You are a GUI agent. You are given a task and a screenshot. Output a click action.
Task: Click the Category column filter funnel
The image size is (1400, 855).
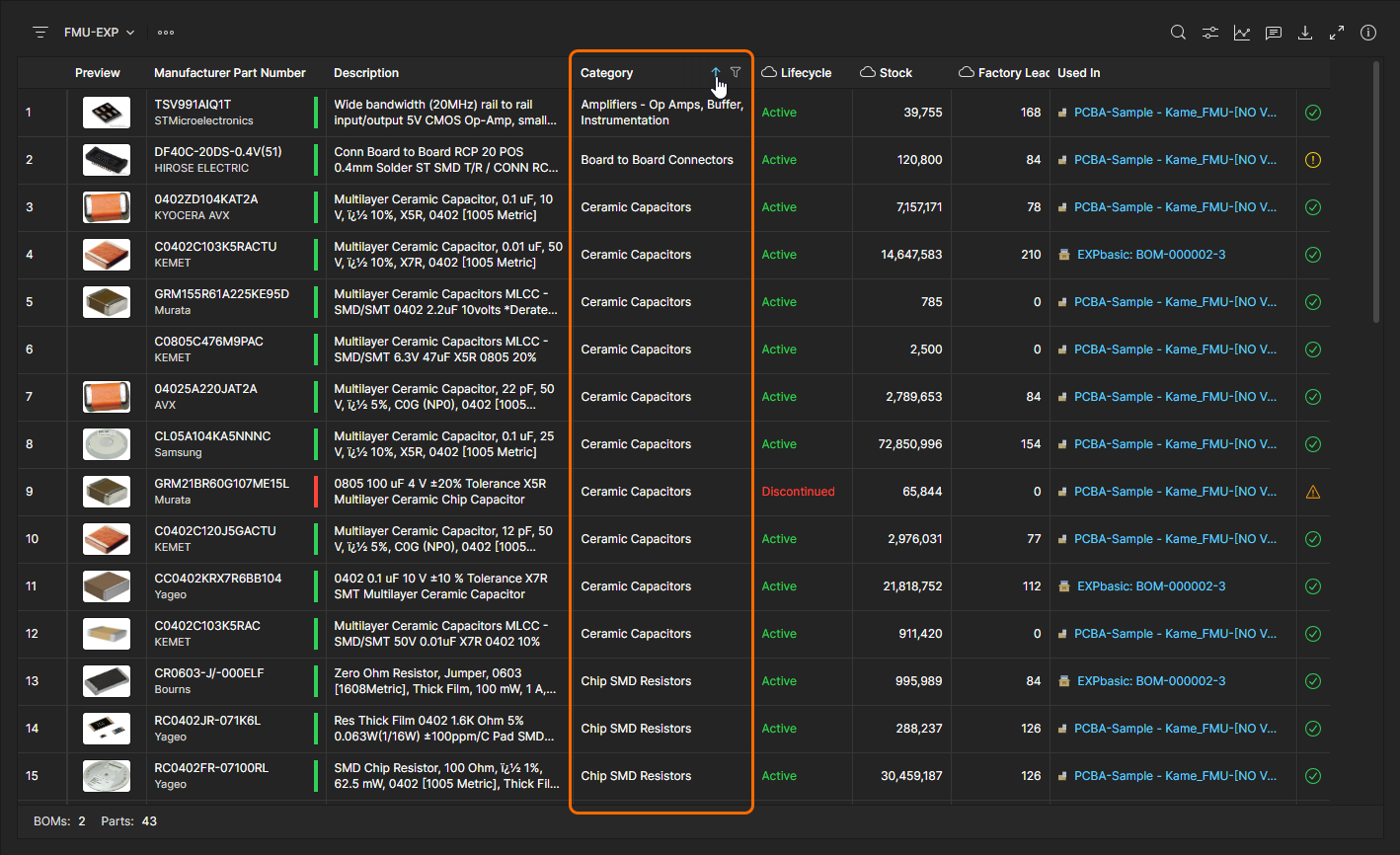click(x=736, y=72)
